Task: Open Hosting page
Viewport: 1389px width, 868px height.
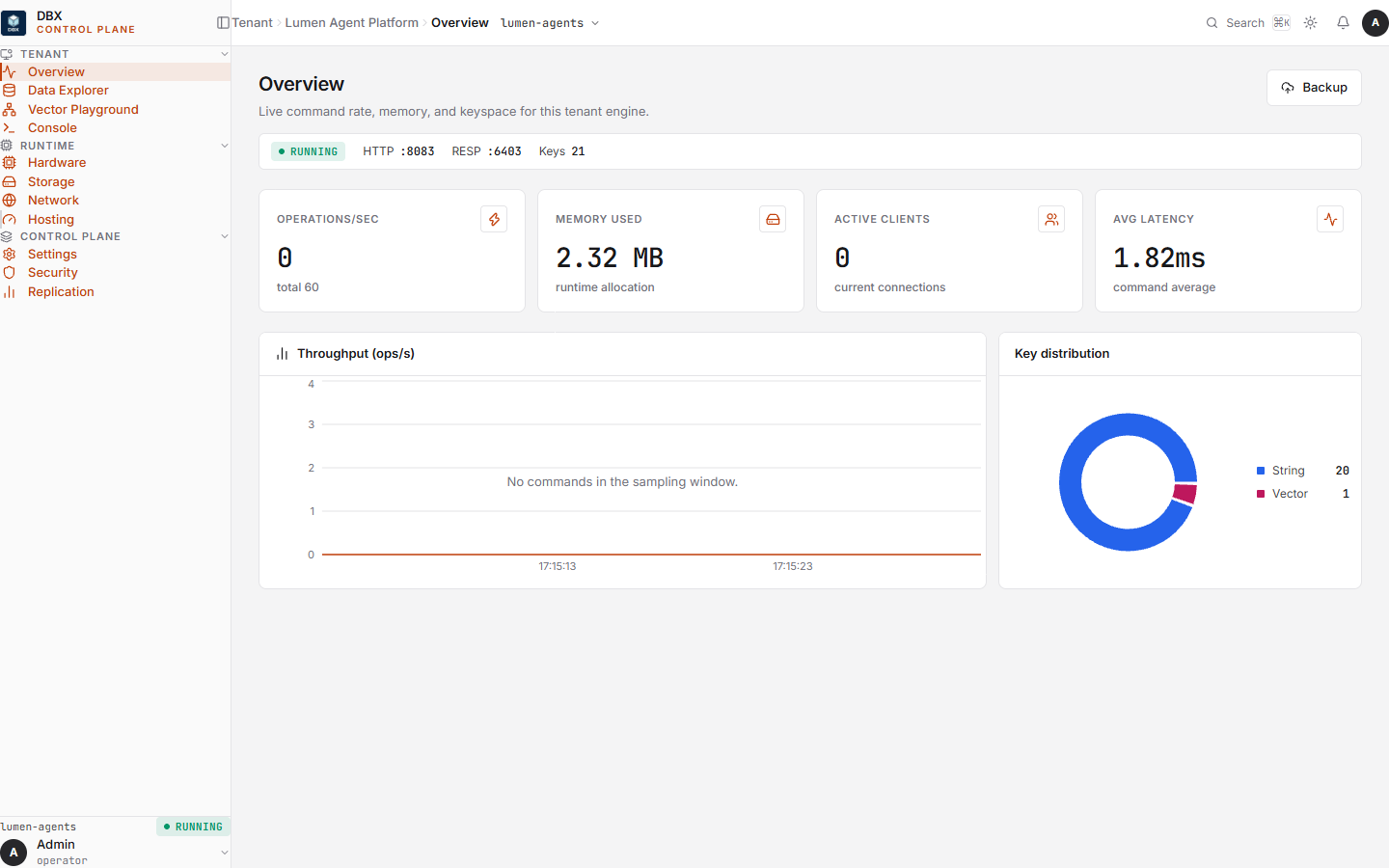Action: click(115, 220)
